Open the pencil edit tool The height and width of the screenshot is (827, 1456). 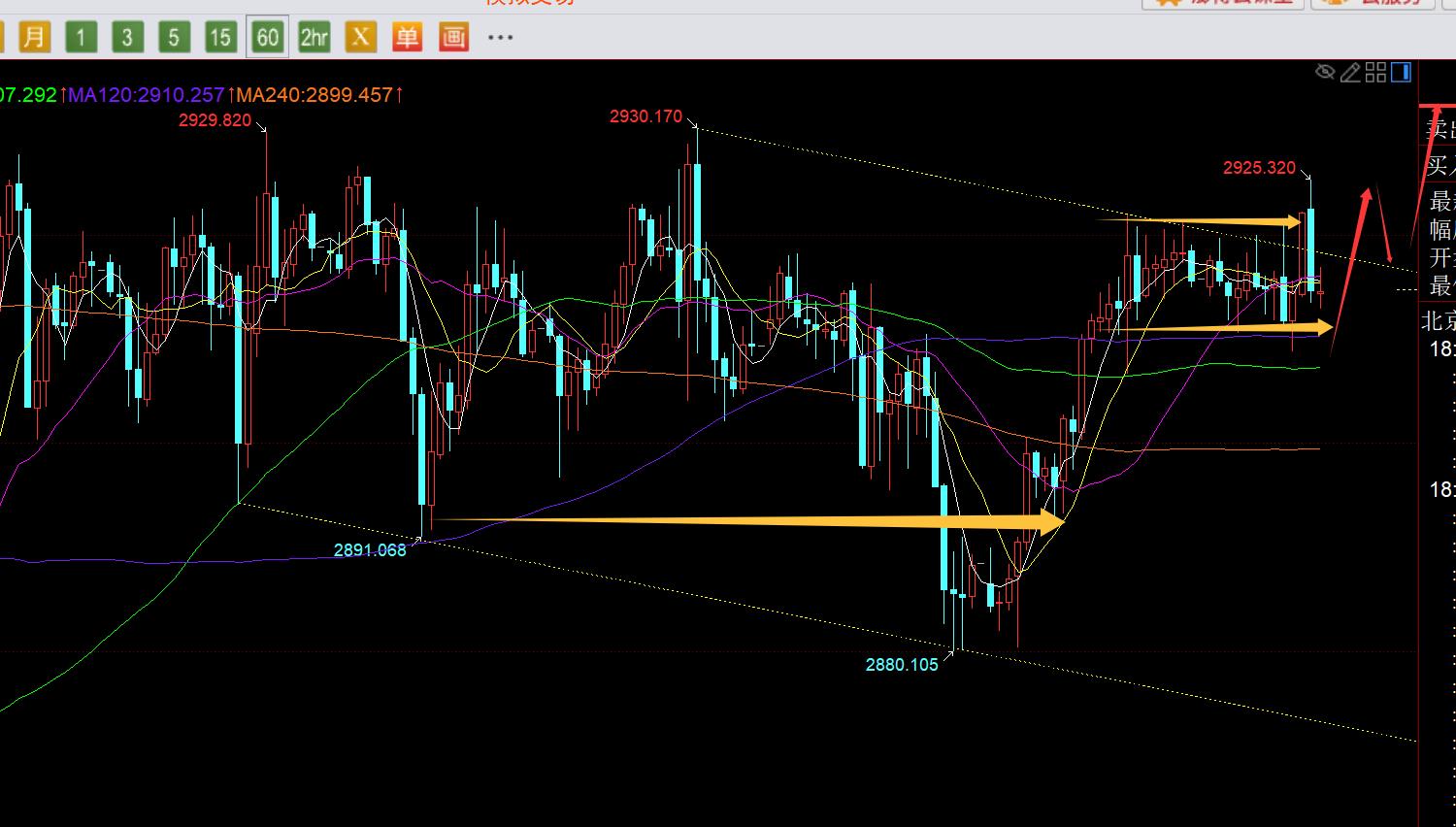(1350, 72)
